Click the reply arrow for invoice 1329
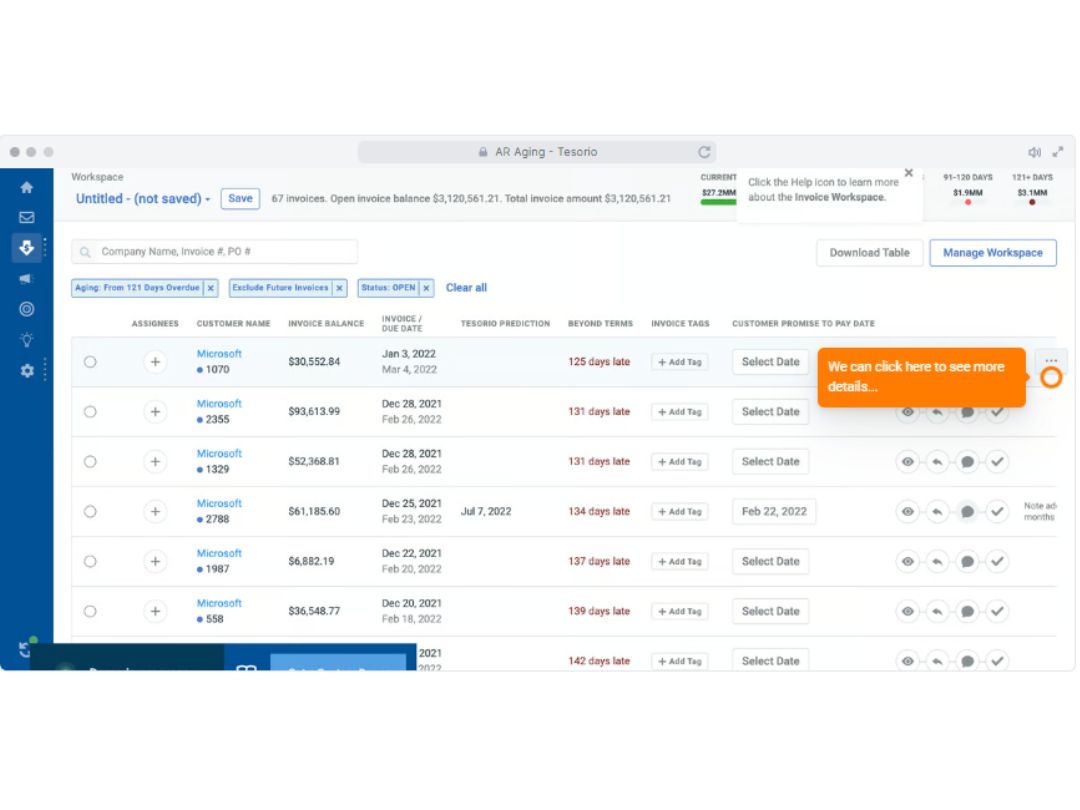1080x810 pixels. click(x=937, y=461)
